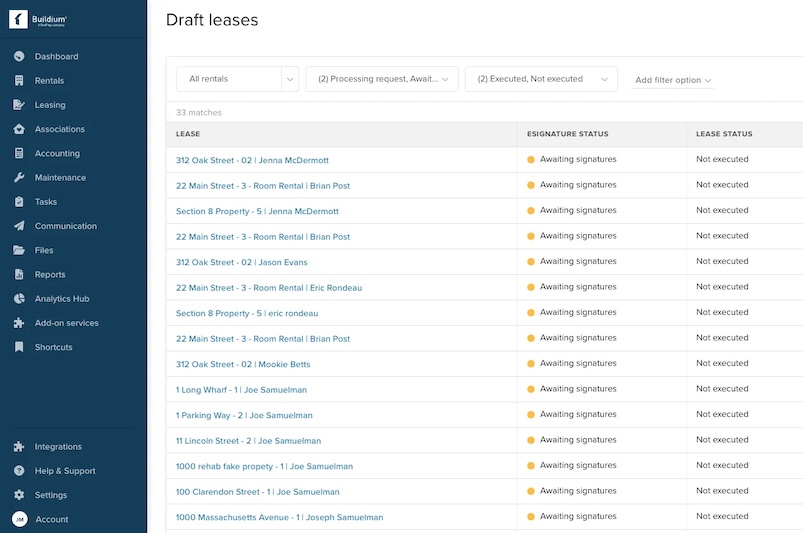Sort by the Lease column header
803x533 pixels.
coord(188,134)
